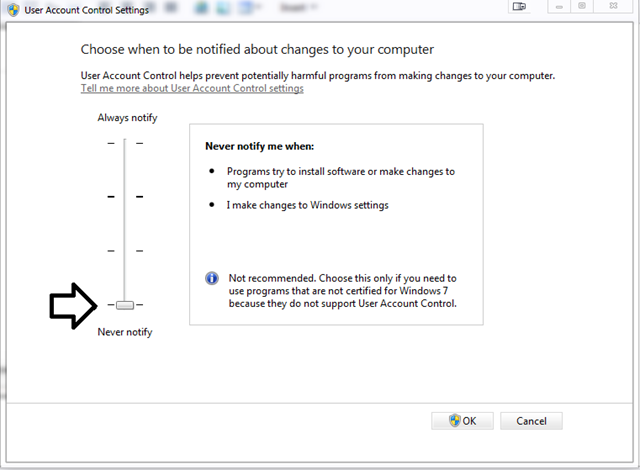Click the Cancel button
Screen dimensions: 640x470
pyautogui.click(x=531, y=421)
